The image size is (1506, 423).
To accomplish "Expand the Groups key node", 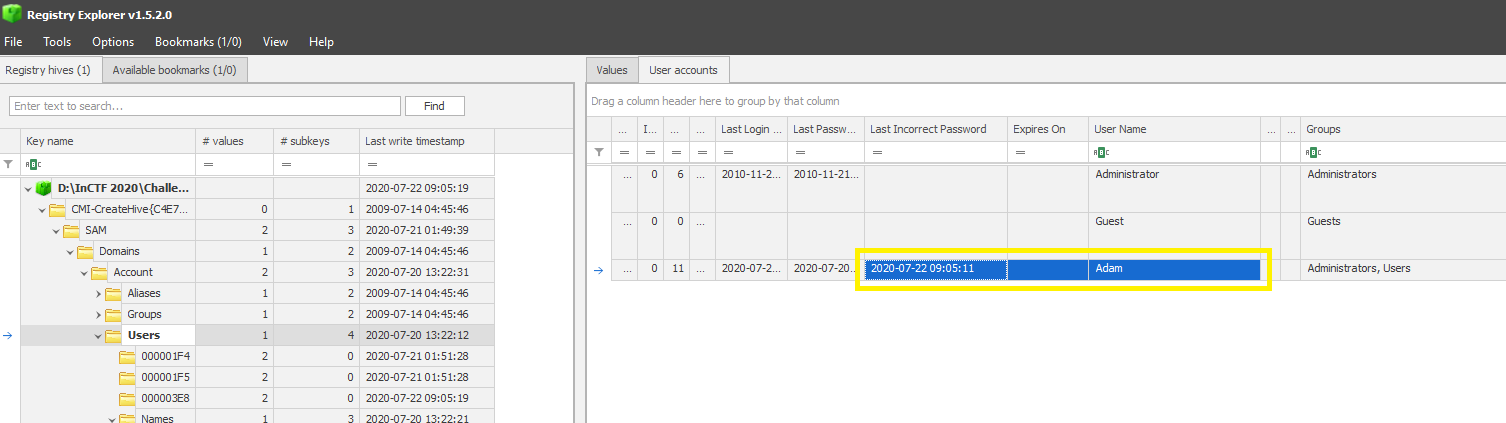I will [99, 314].
